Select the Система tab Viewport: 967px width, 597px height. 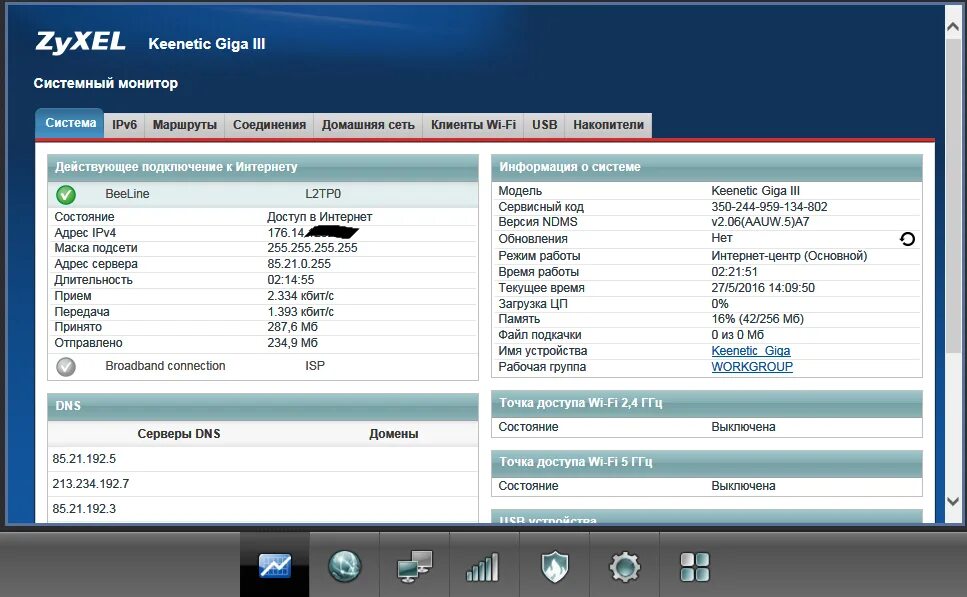point(70,123)
